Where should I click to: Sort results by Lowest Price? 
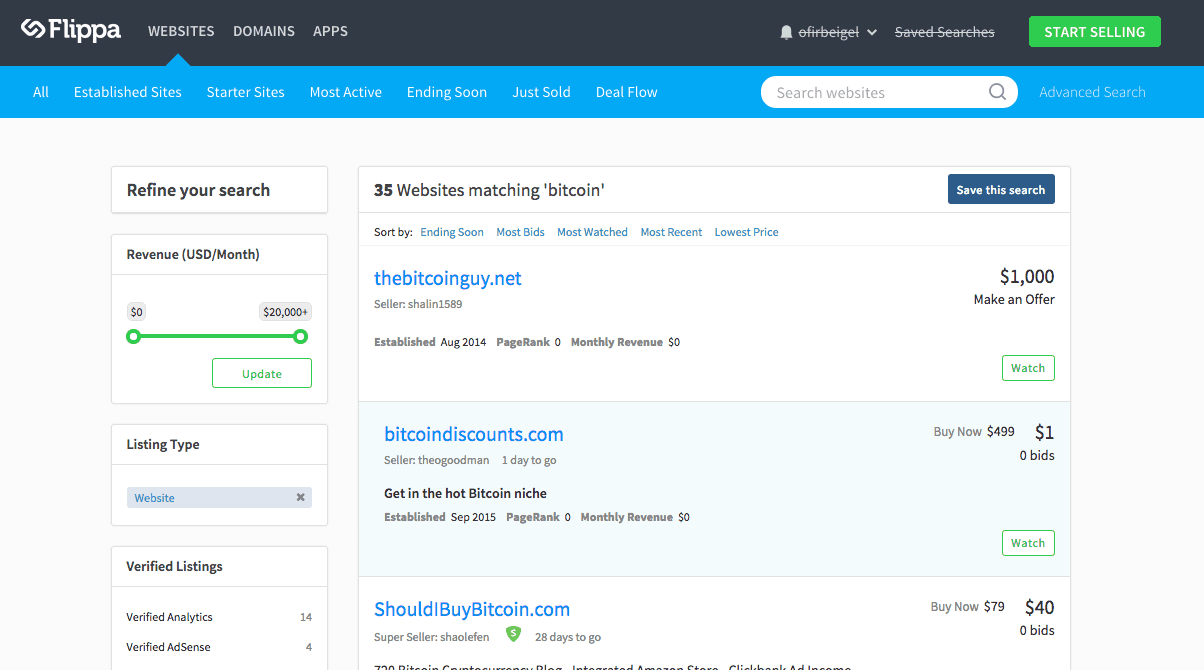click(747, 232)
